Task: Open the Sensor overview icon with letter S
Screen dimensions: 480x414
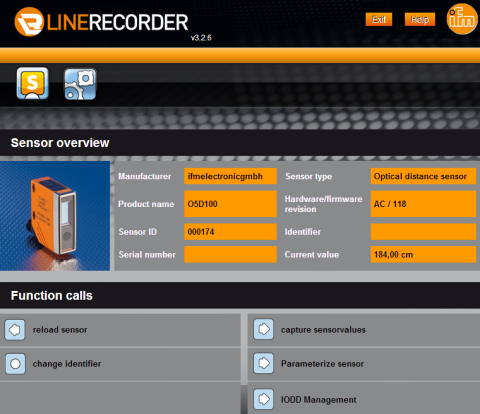Action: pyautogui.click(x=32, y=83)
